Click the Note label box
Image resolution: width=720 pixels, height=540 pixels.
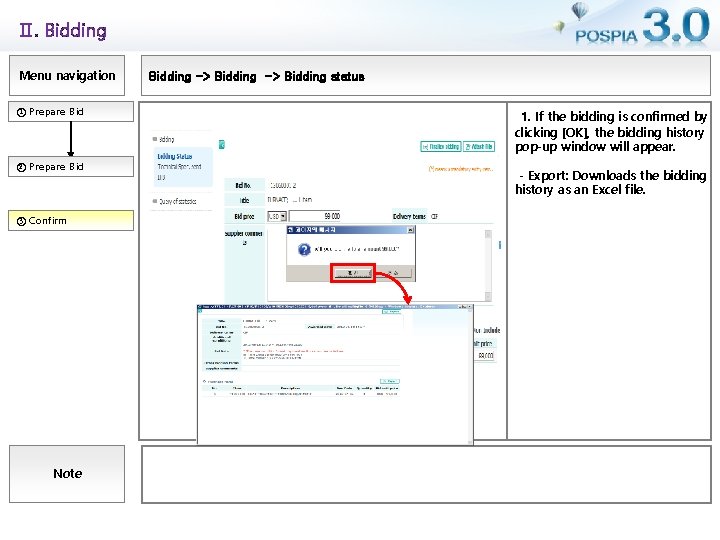[67, 474]
